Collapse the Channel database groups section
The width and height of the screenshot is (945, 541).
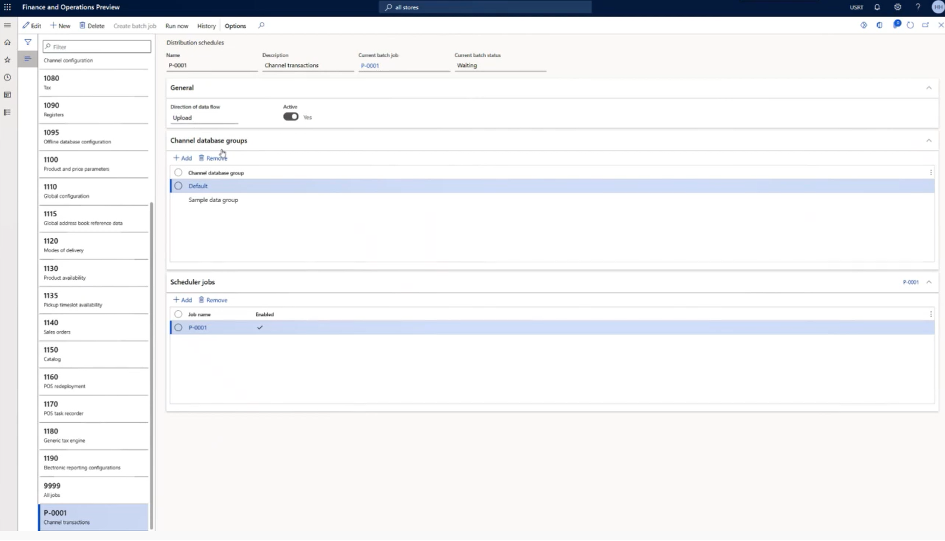[x=928, y=141]
